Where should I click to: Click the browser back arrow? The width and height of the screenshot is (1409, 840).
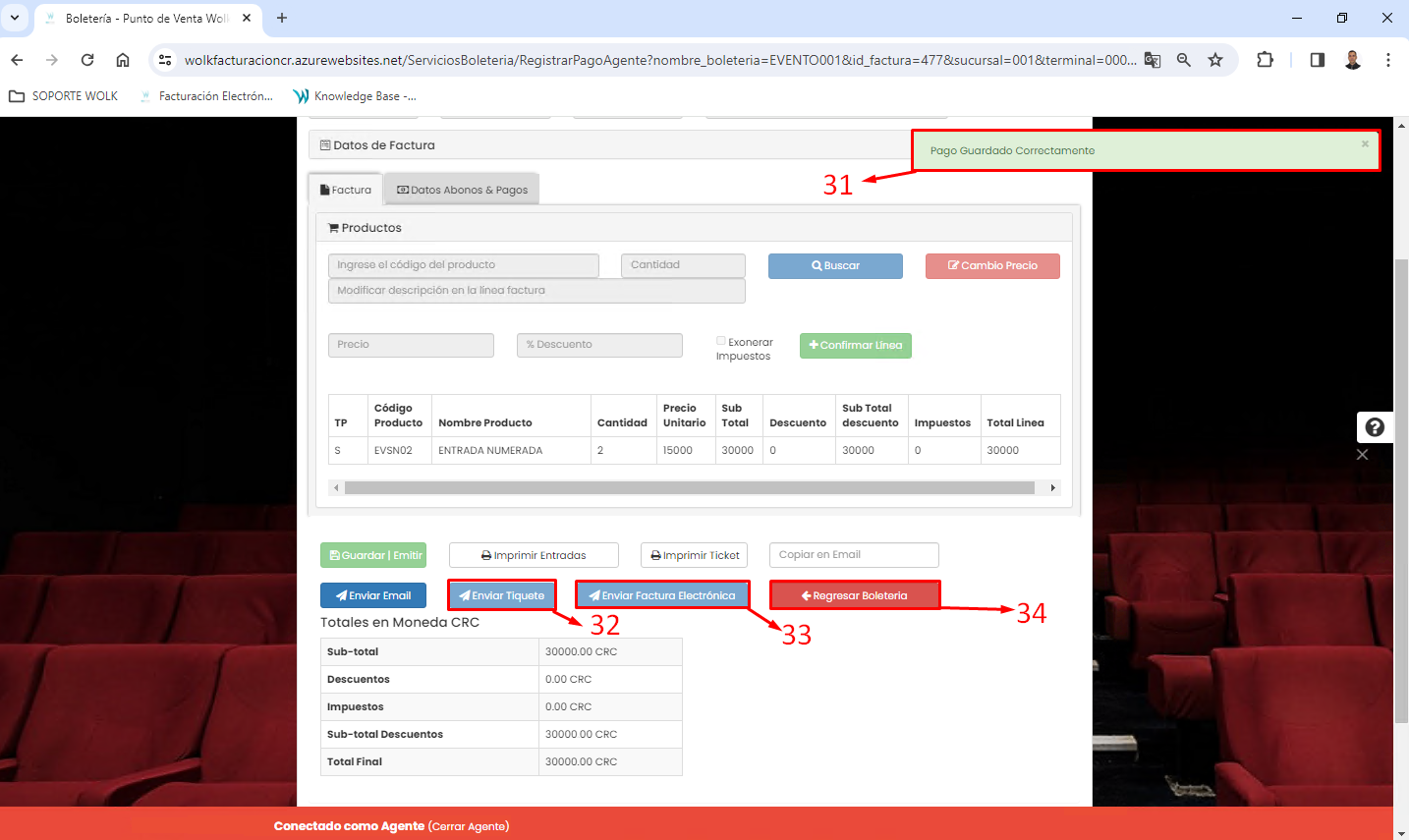click(x=17, y=60)
